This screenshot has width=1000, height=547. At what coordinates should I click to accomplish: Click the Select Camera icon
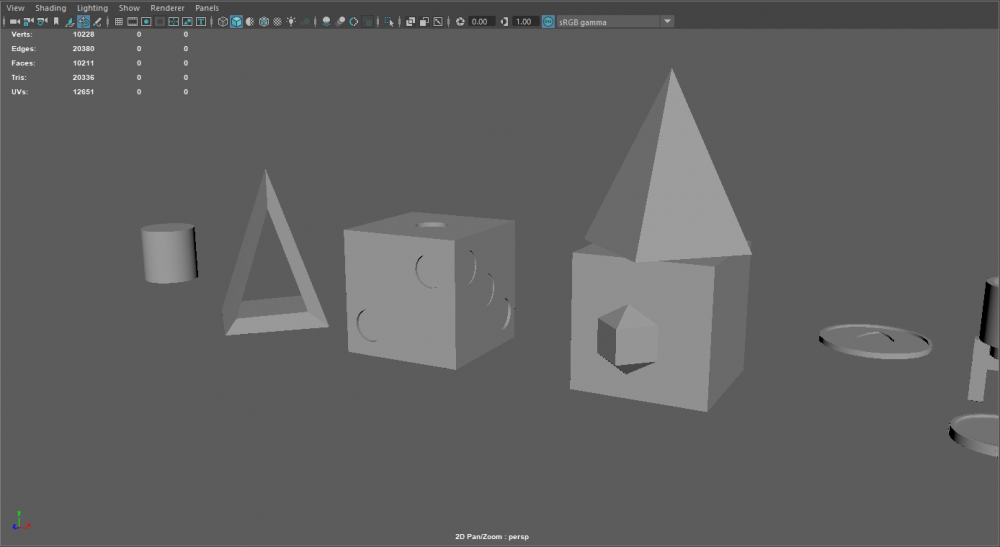[15, 21]
